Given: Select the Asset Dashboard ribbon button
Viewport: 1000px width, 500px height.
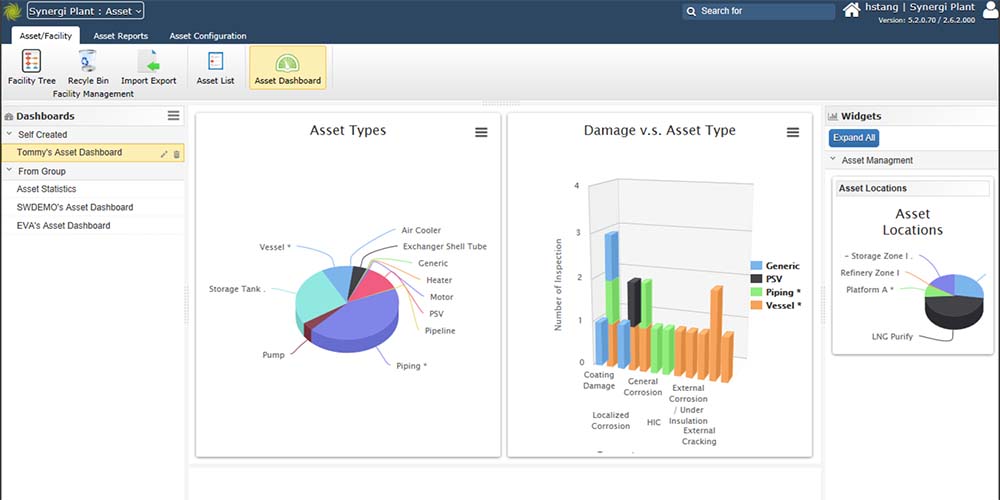Looking at the screenshot, I should [x=287, y=67].
